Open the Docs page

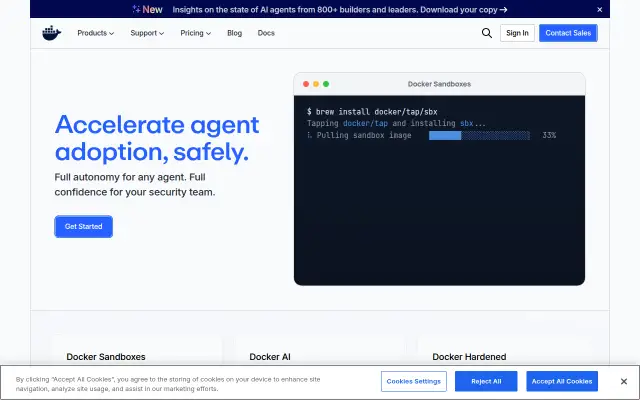pos(266,33)
